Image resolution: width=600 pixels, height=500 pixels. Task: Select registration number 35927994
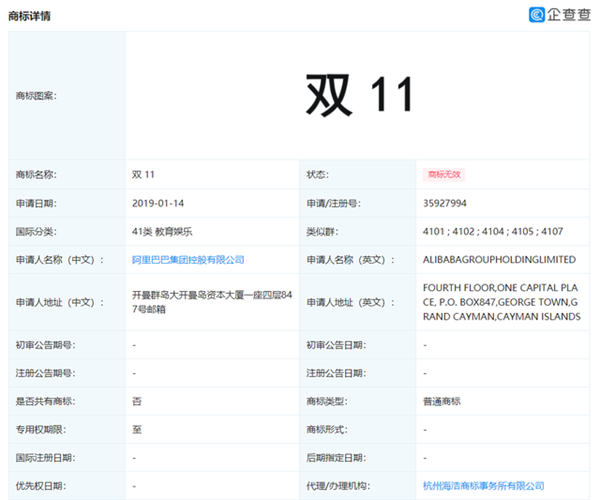tap(445, 203)
